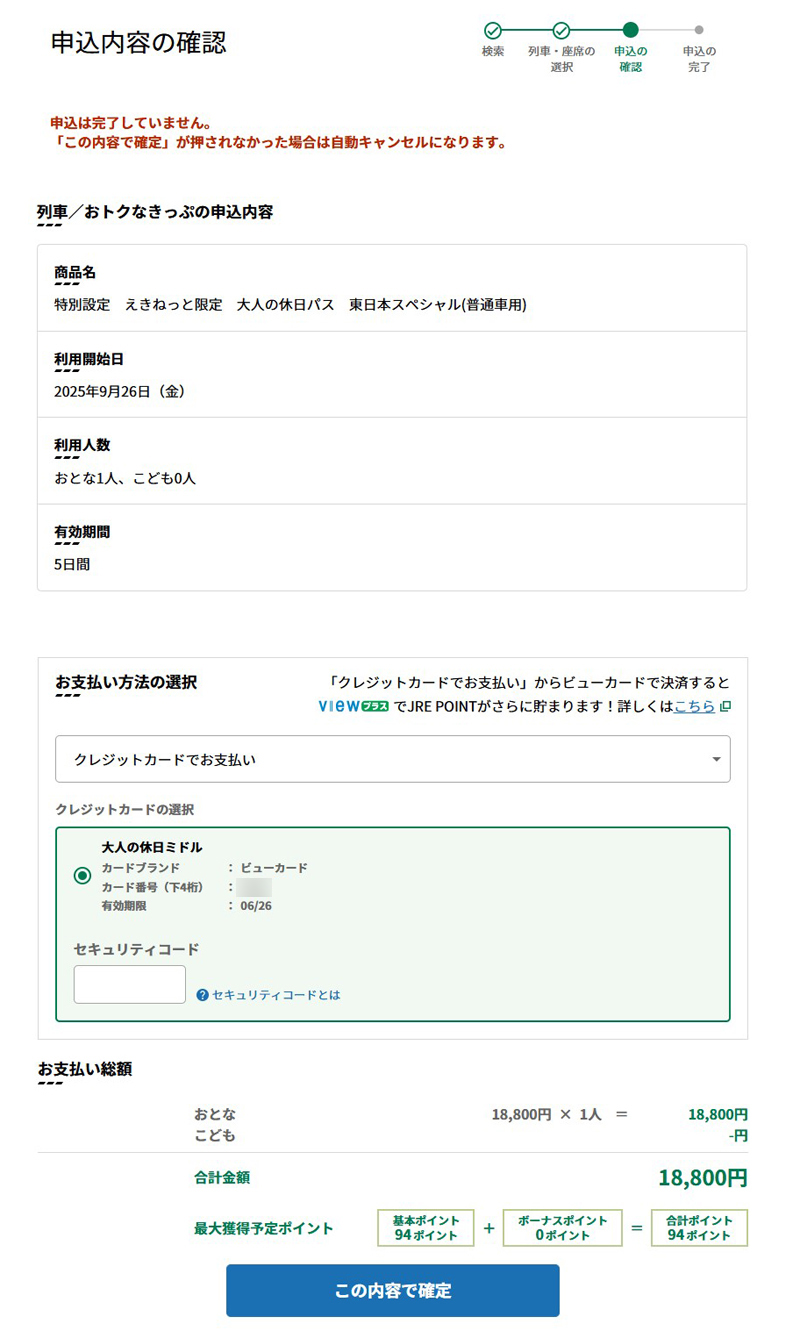This screenshot has height=1331, width=800.
Task: Click the 申込の確認 step label
Action: (630, 59)
